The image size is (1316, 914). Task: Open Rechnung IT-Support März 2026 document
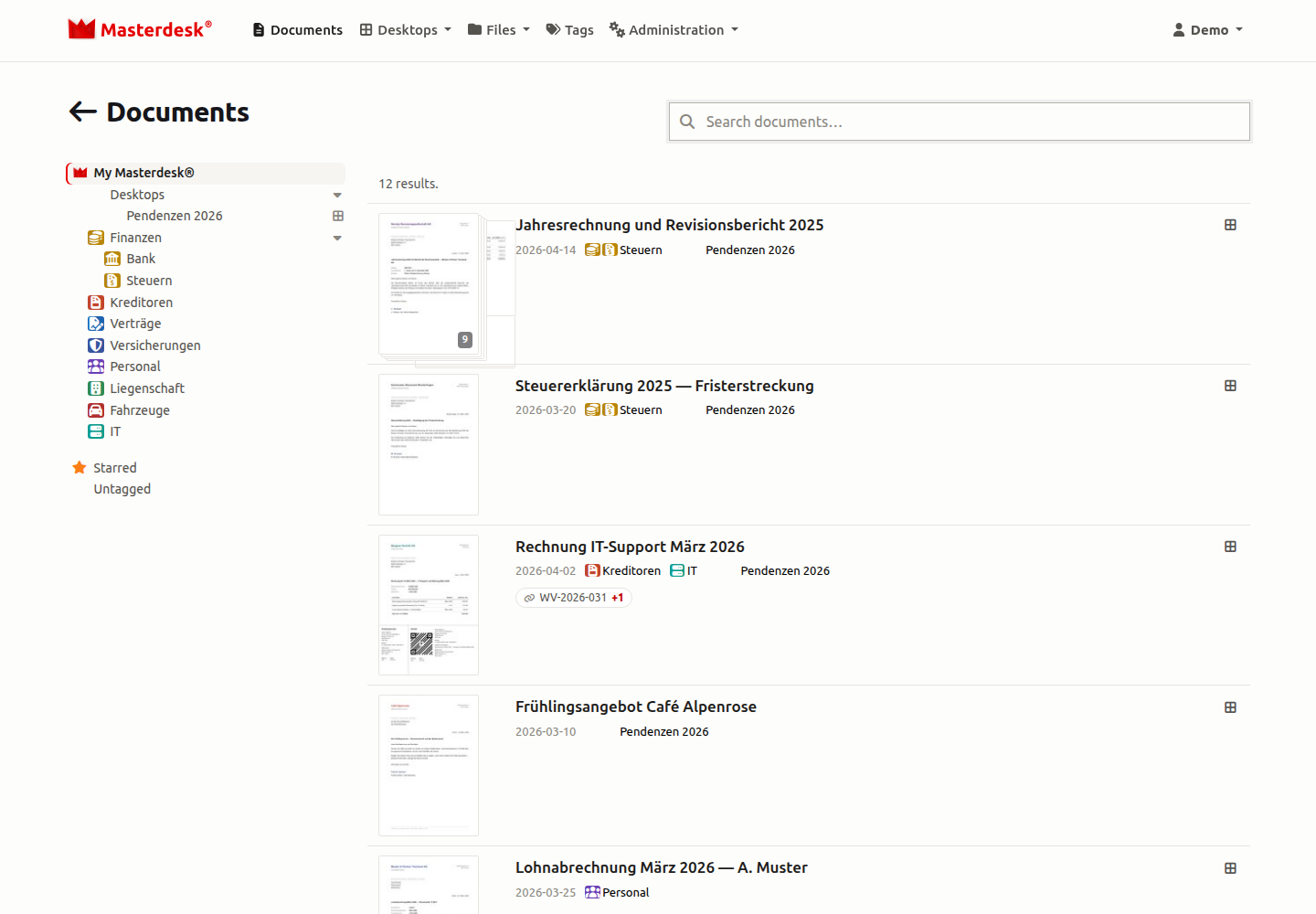click(x=630, y=547)
